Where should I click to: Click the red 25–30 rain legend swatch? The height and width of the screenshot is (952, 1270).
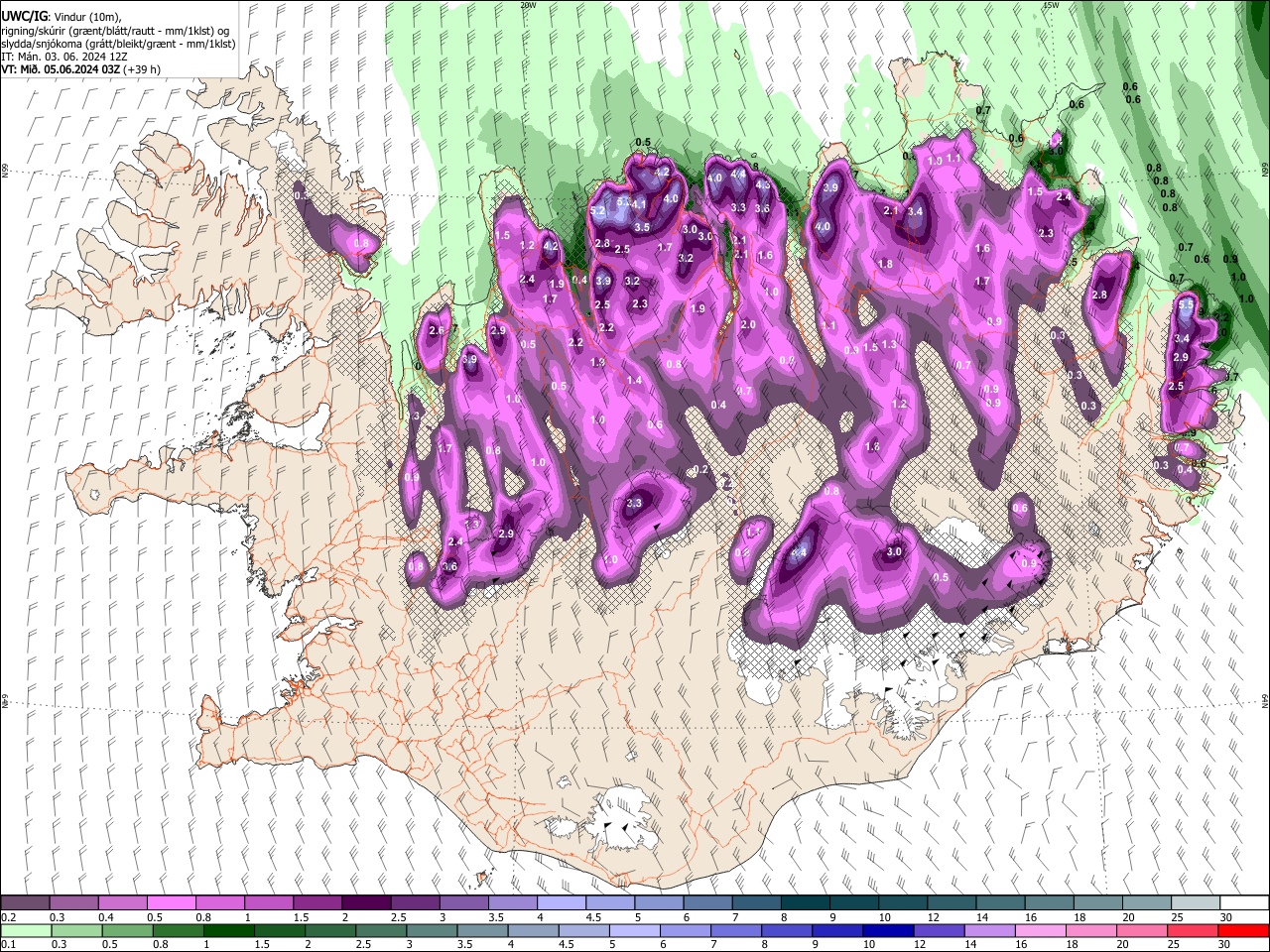pos(1195,930)
